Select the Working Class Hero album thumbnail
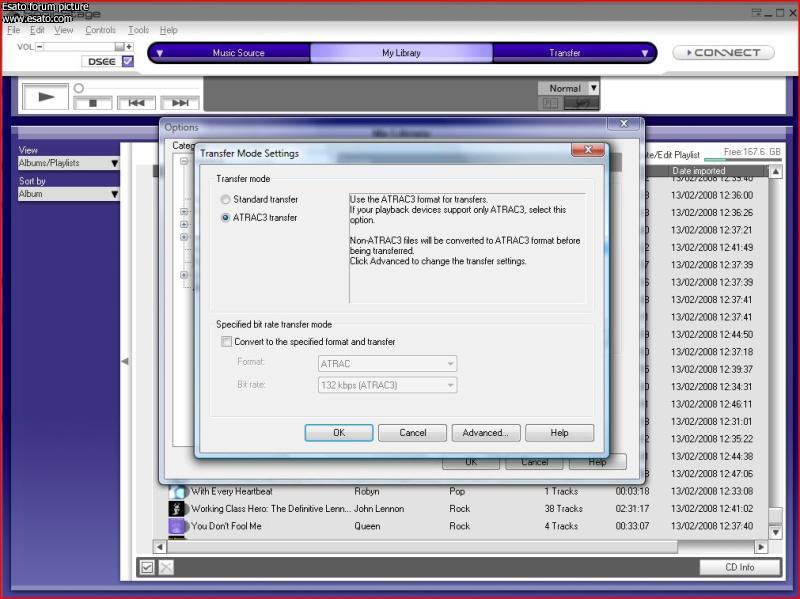 tap(177, 509)
